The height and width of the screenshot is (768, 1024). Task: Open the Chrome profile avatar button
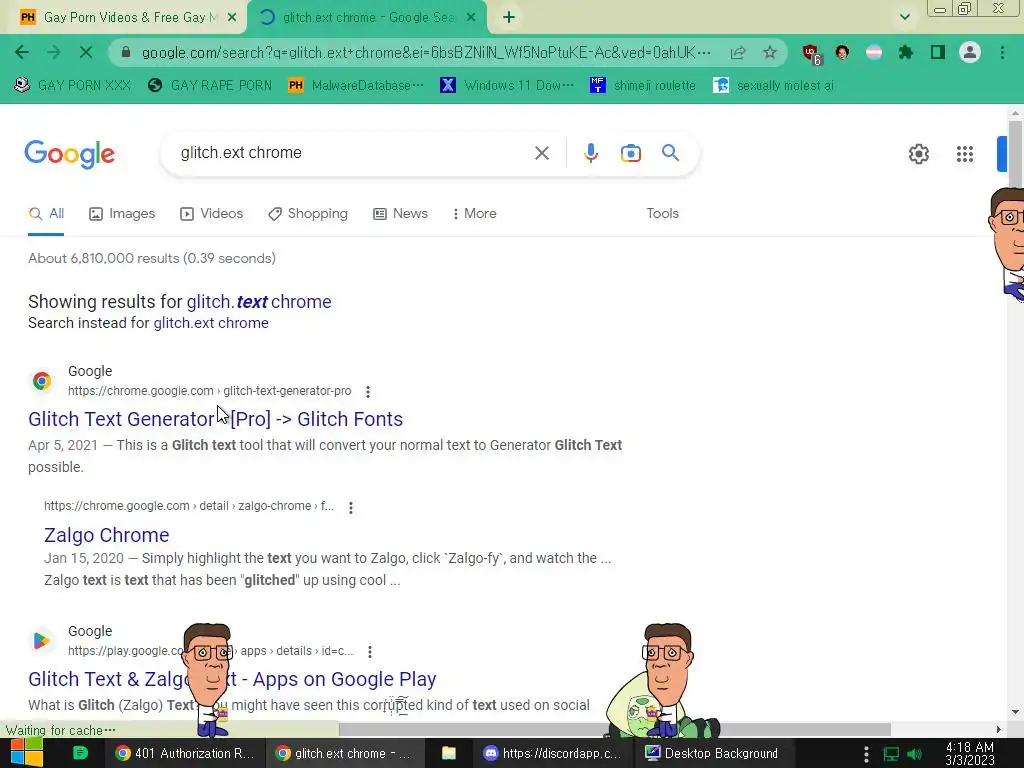[x=970, y=52]
